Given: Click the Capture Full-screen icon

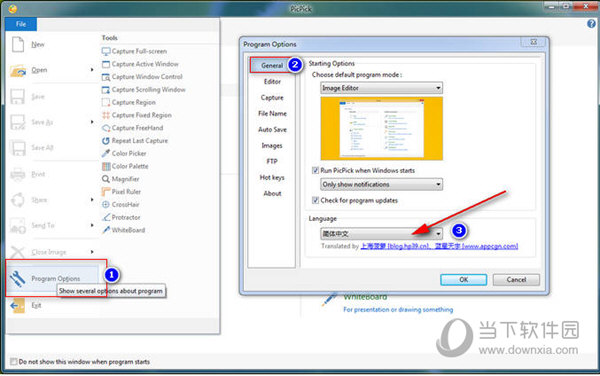Looking at the screenshot, I should [106, 51].
